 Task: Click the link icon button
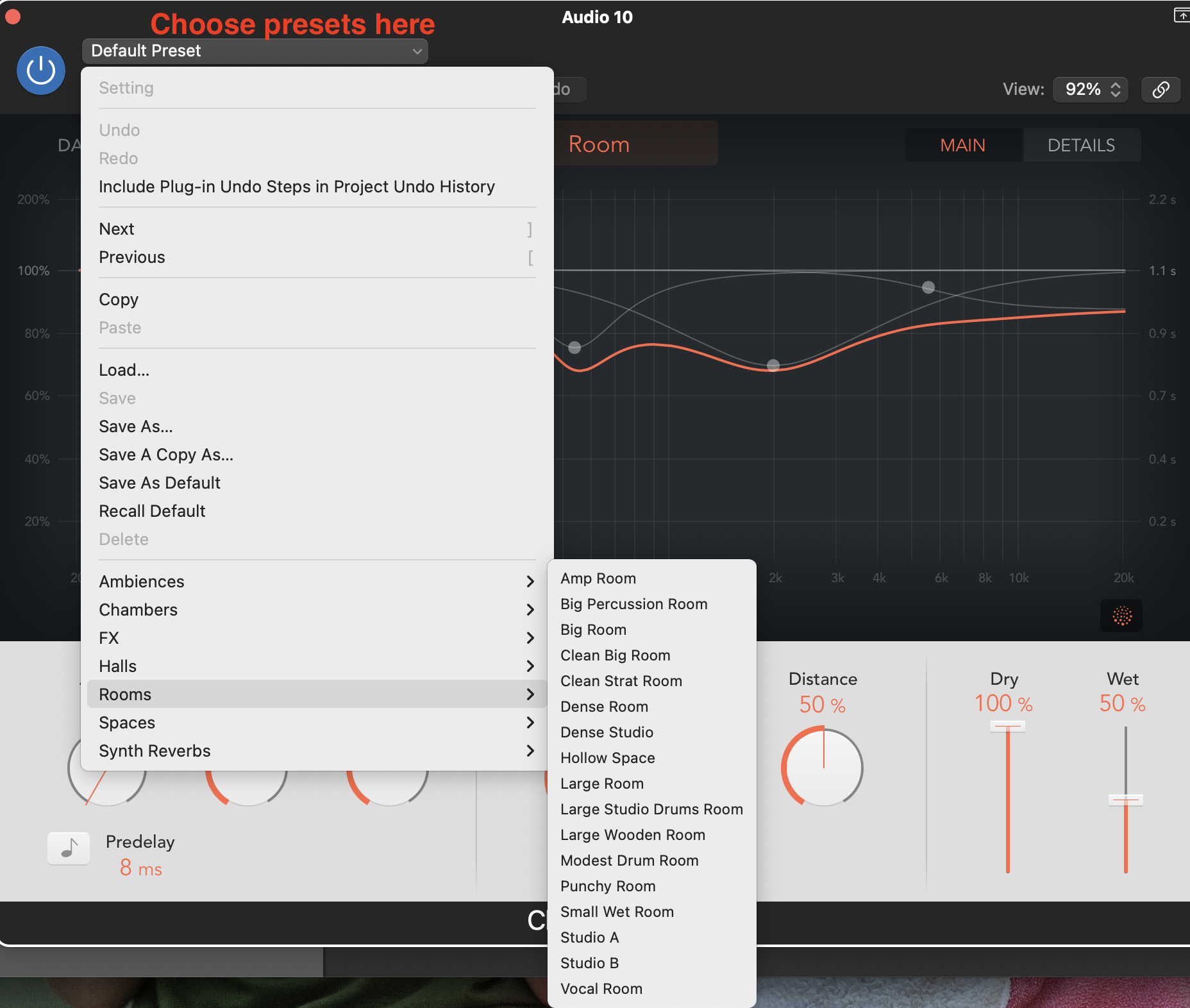point(1161,89)
